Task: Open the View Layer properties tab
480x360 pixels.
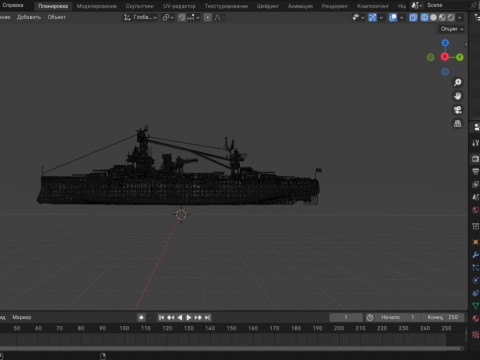Action: point(476,184)
